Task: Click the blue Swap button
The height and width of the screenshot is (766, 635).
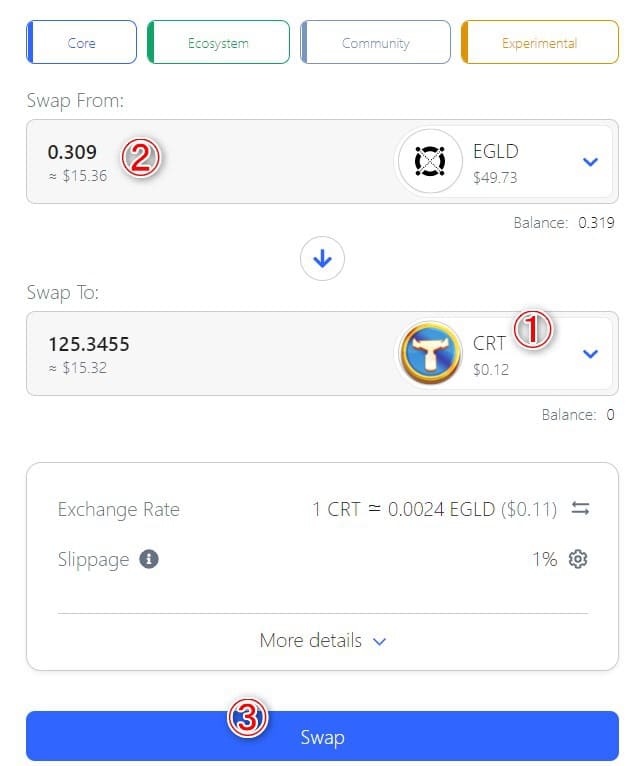Action: 322,736
